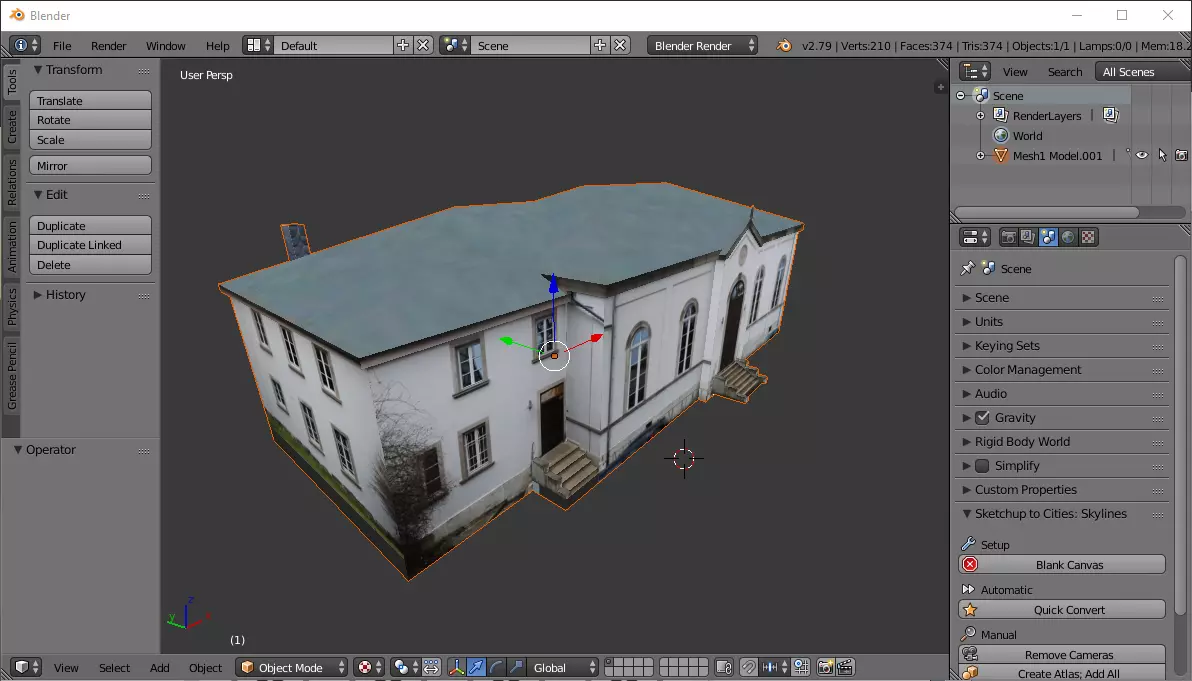Enable the Simplify checkbox
The image size is (1192, 681).
pos(982,466)
